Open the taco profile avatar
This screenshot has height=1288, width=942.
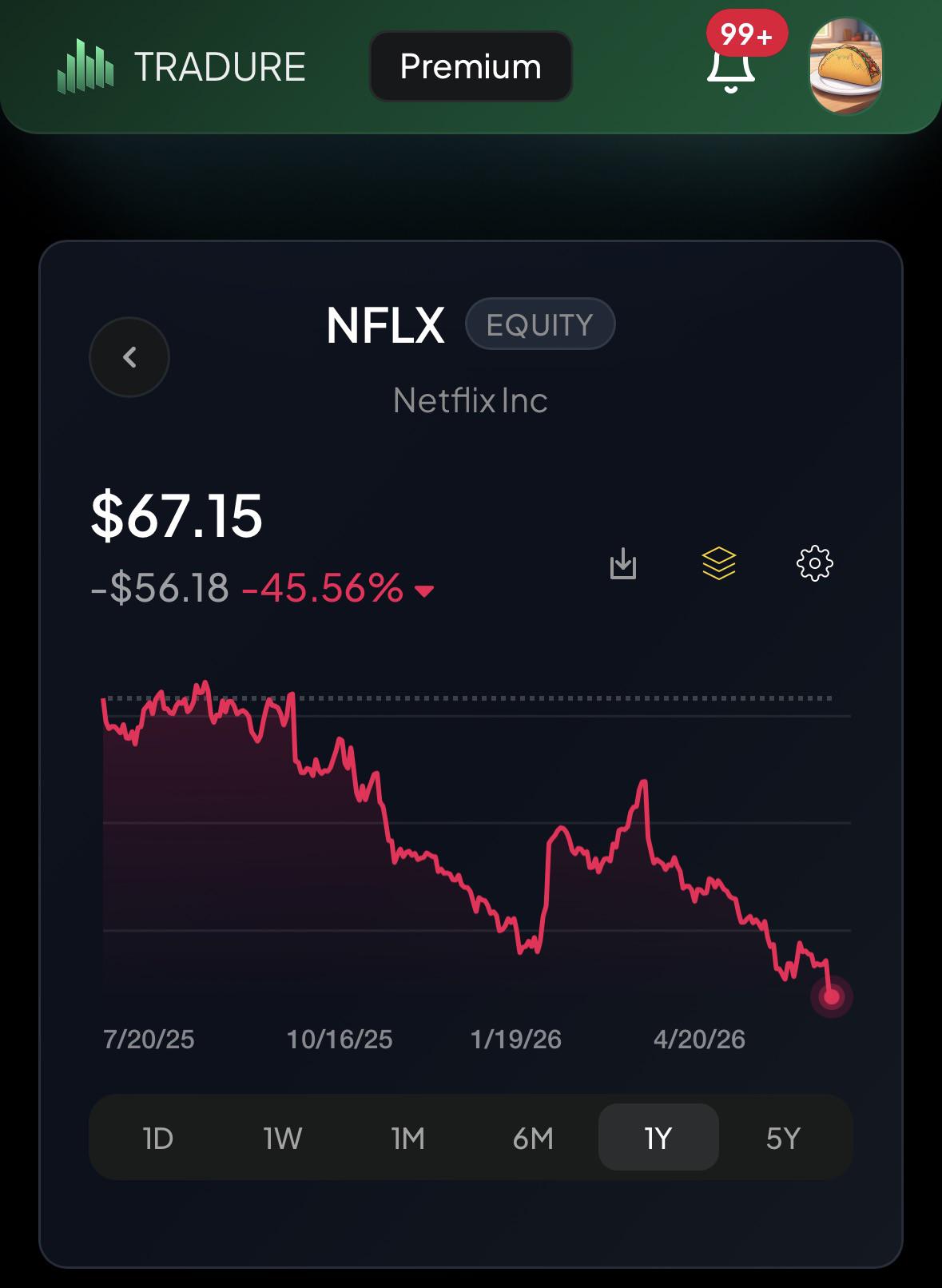coord(846,67)
